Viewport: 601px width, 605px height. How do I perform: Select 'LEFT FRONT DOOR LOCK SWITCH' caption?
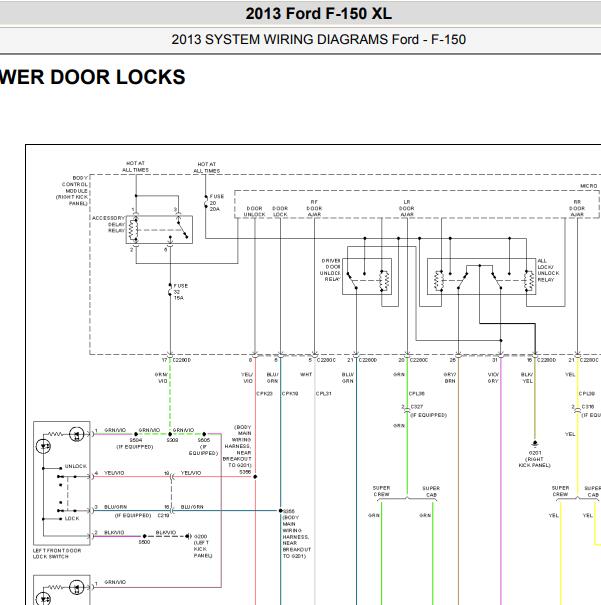pos(57,554)
